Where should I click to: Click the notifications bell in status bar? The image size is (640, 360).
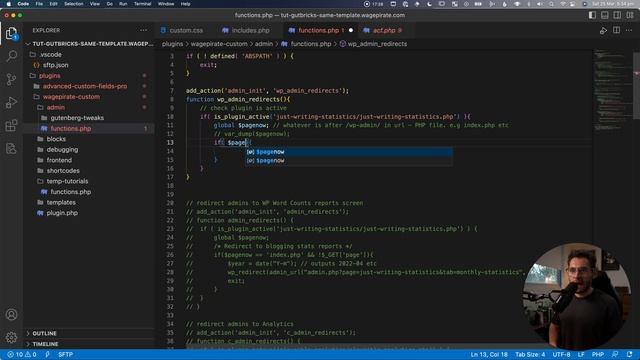pos(629,354)
